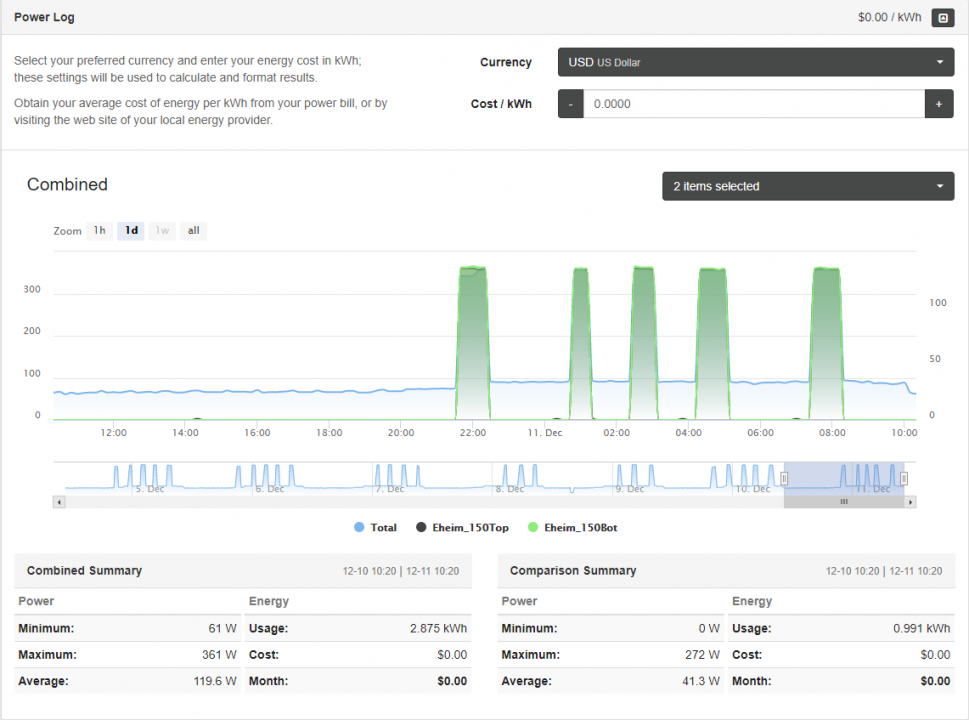Click the green Eheim_150Bot legend dot

(533, 527)
